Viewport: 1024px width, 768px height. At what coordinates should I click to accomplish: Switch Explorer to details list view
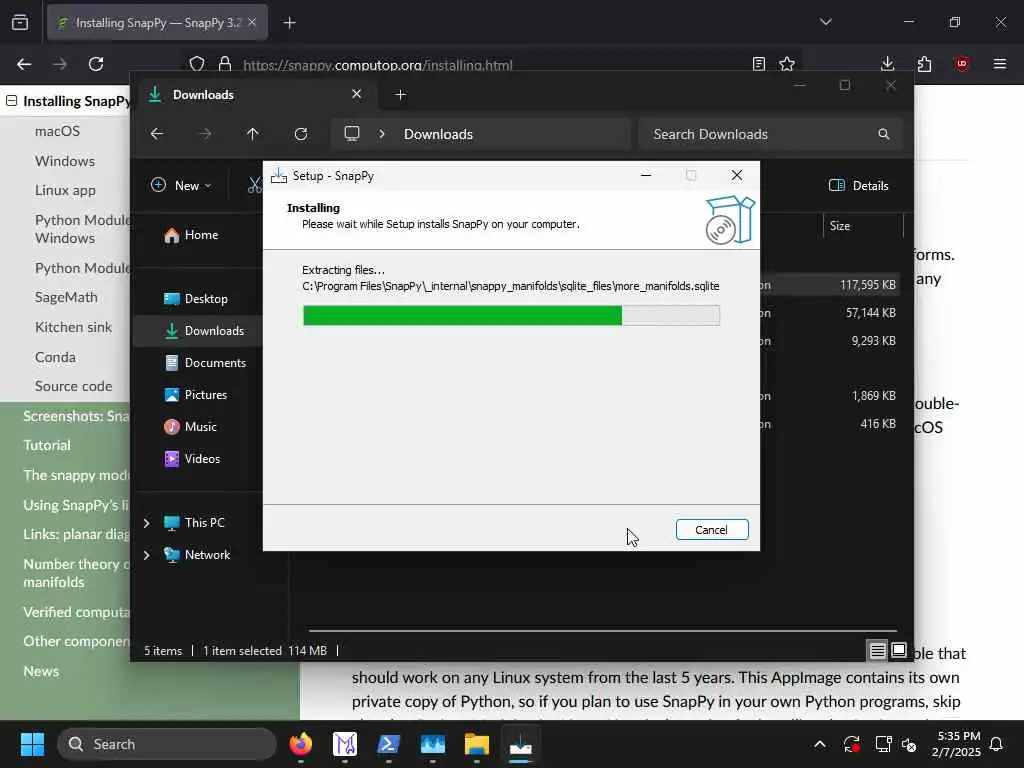click(x=878, y=651)
